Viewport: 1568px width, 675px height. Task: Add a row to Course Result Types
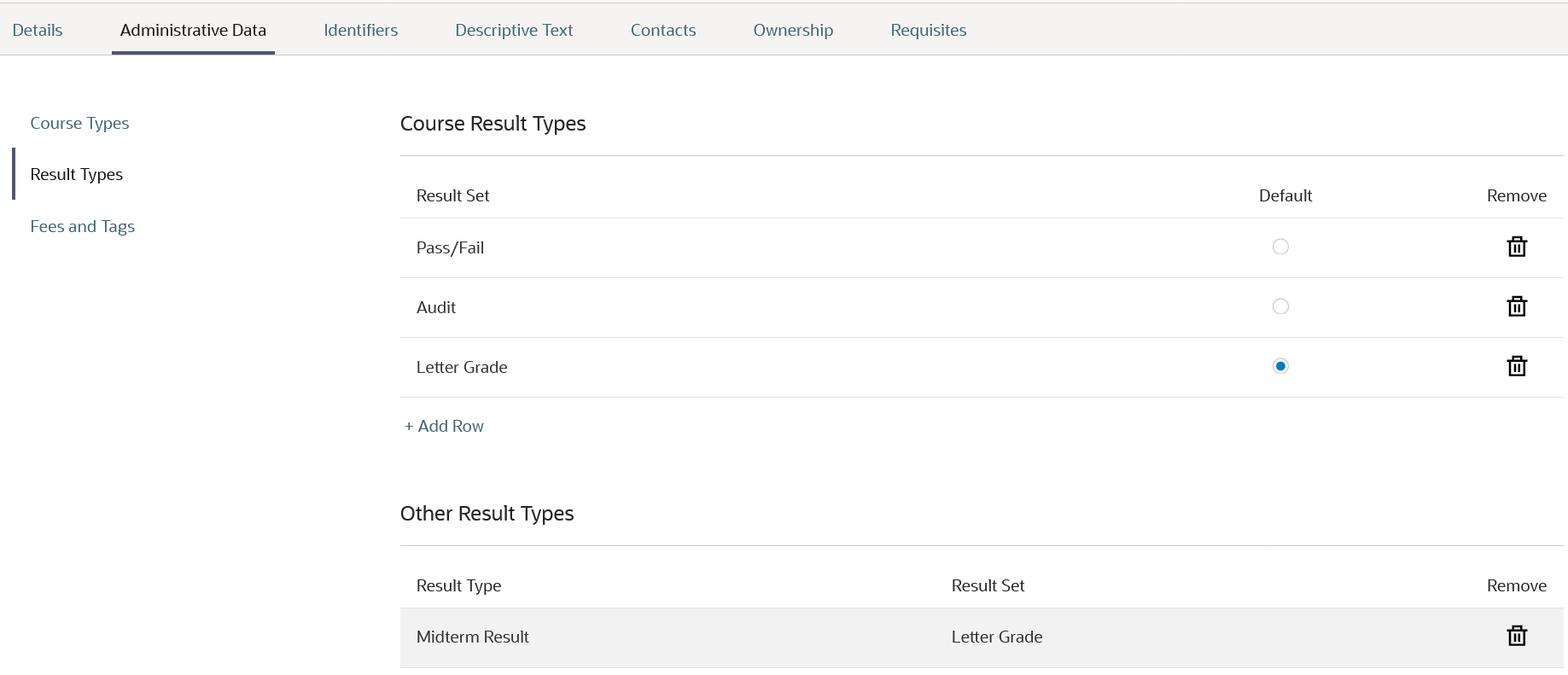click(x=444, y=426)
